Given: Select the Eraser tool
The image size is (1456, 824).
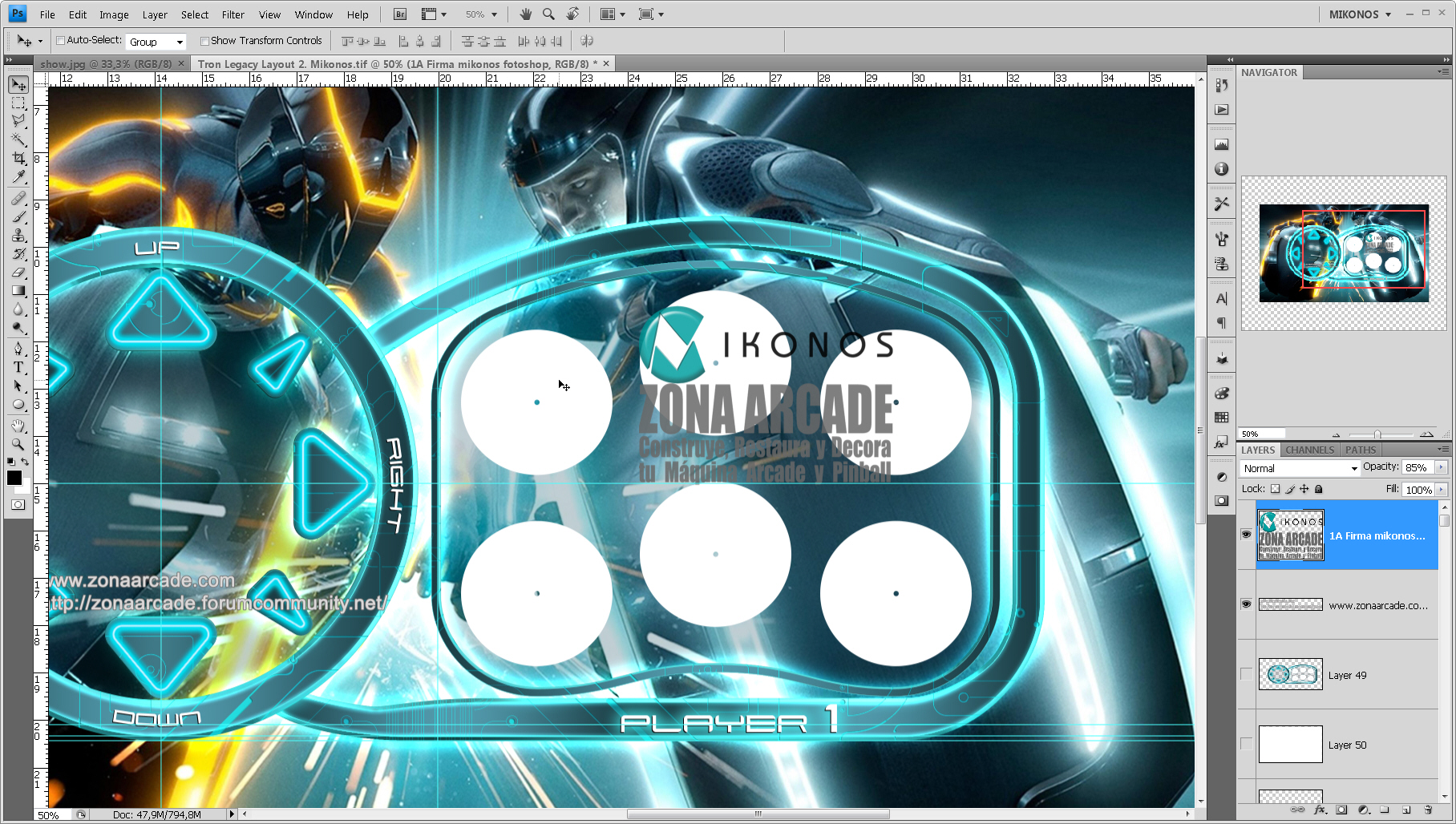Looking at the screenshot, I should tap(18, 273).
